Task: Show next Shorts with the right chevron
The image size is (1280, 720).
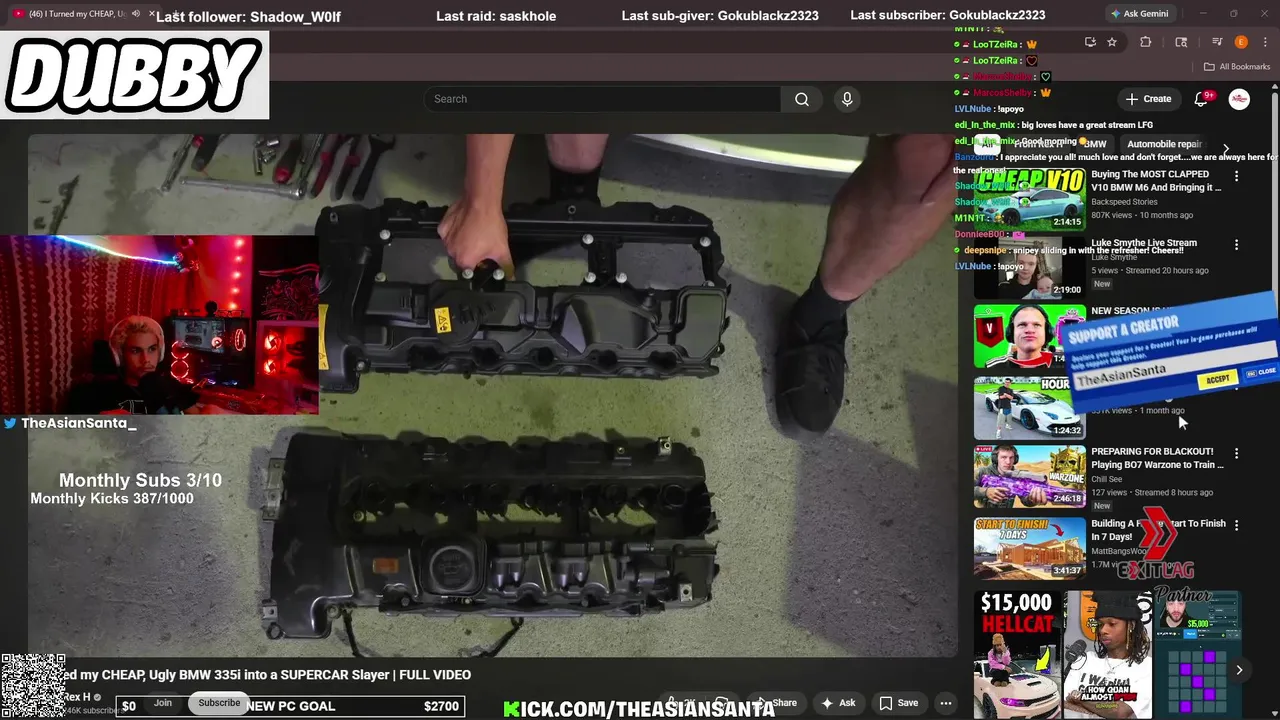Action: click(x=1239, y=670)
